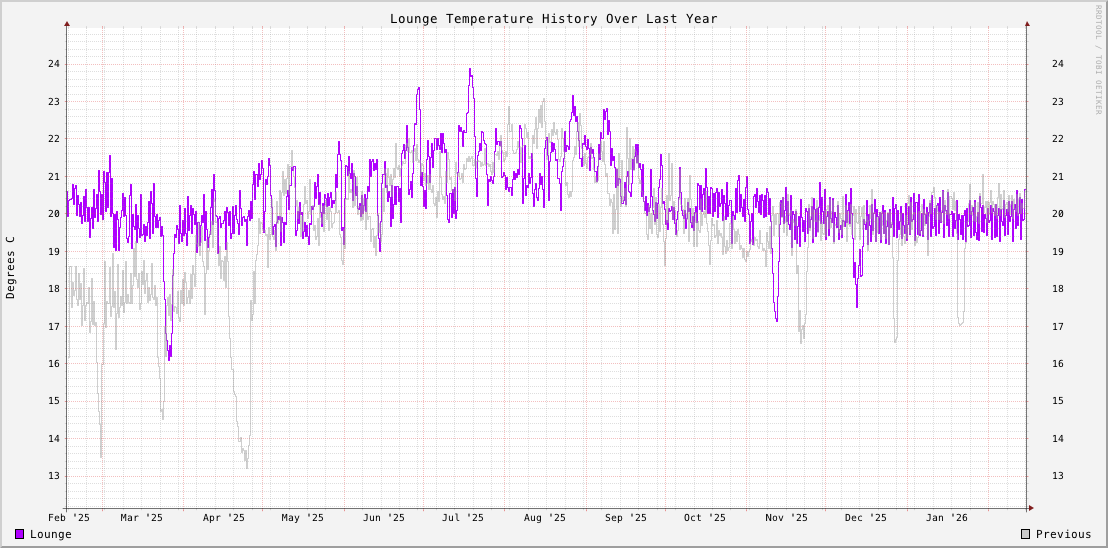Click the 24 tick label on left axis
Viewport: 1108px width, 548px height.
(54, 64)
